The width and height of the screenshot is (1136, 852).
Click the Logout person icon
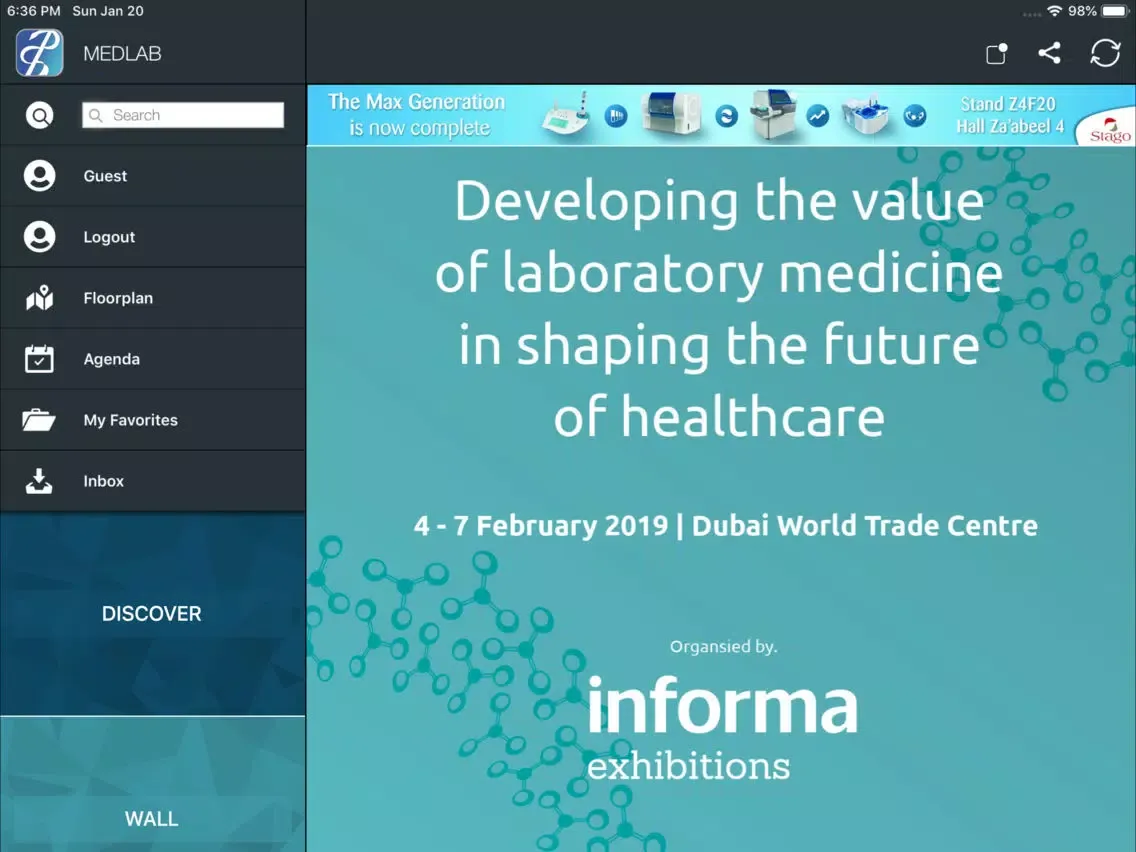pyautogui.click(x=40, y=237)
